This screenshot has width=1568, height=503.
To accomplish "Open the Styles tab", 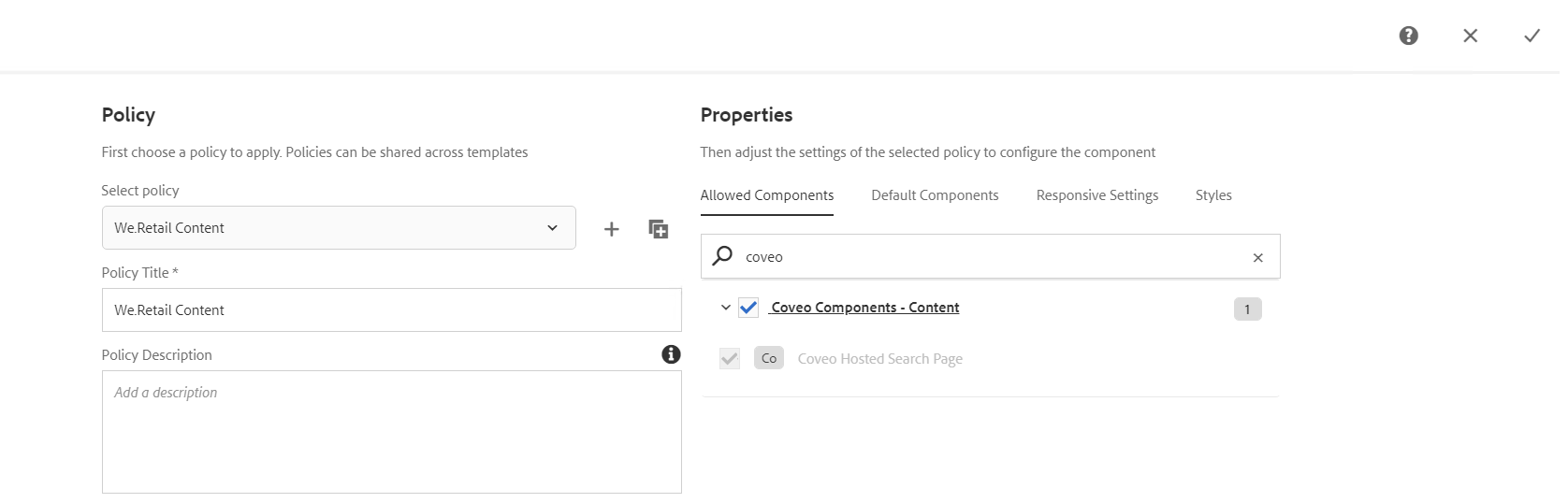I will click(1213, 195).
